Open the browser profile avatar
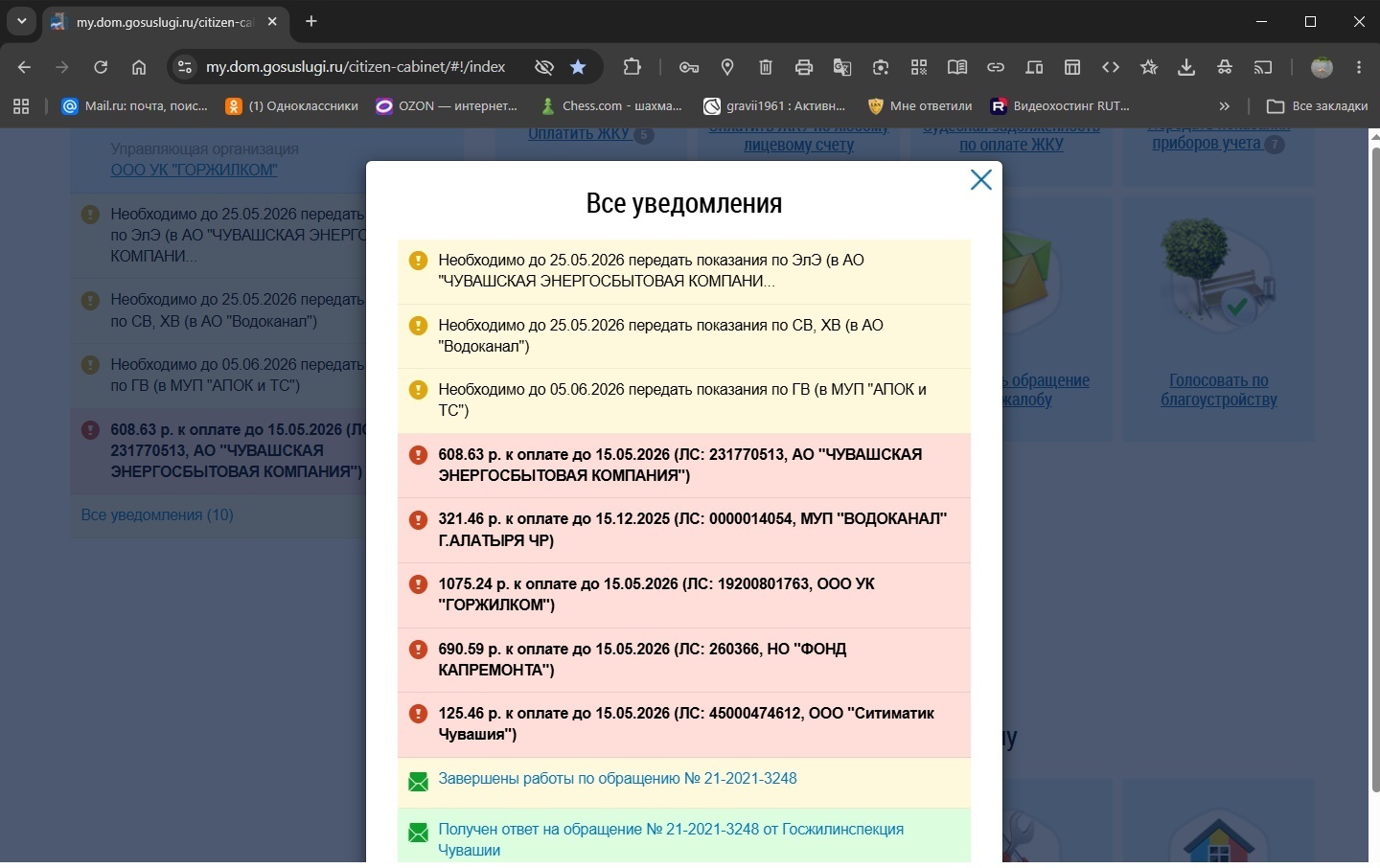1380x868 pixels. (1322, 67)
